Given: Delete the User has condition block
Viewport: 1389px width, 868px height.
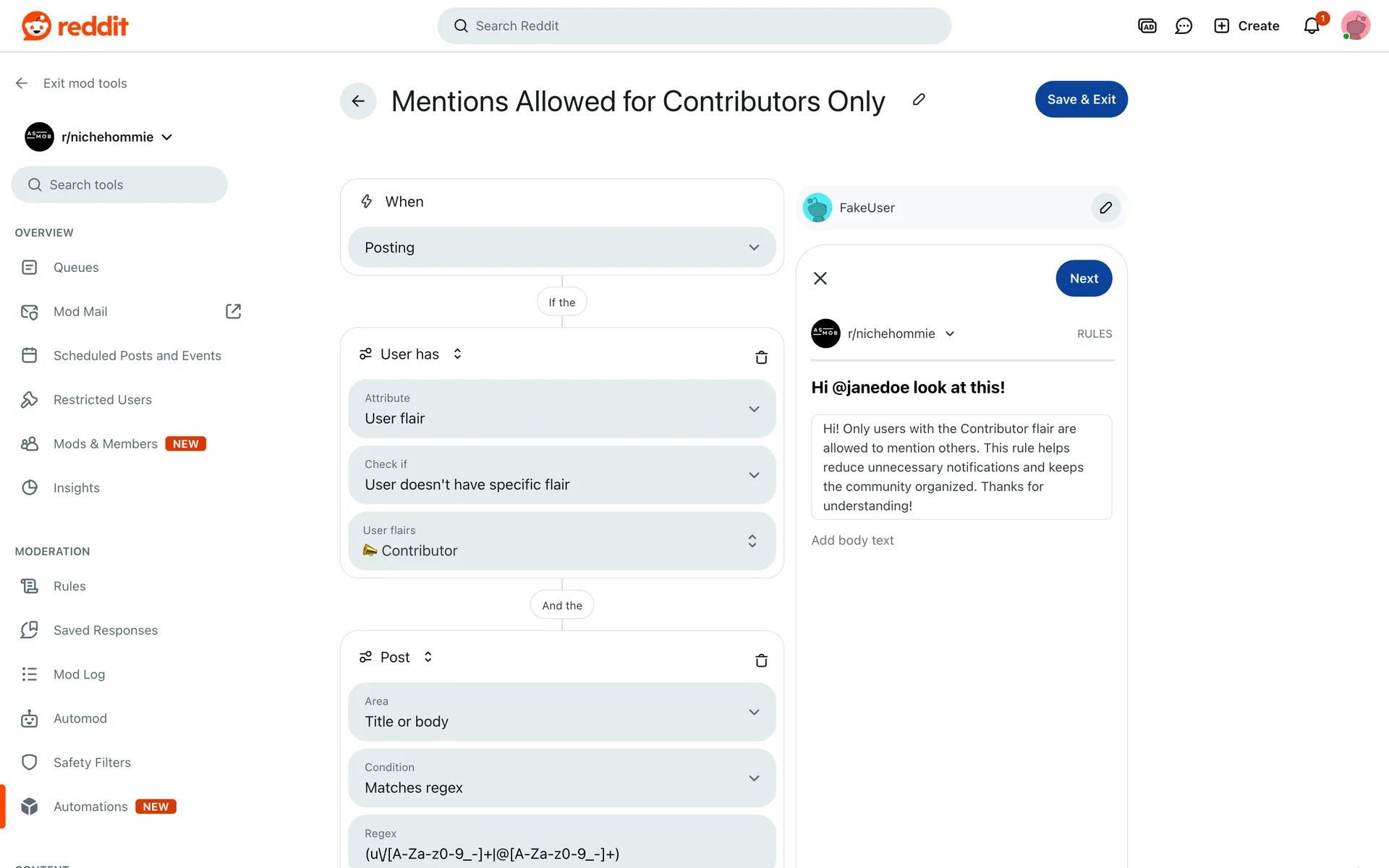Looking at the screenshot, I should [x=761, y=357].
